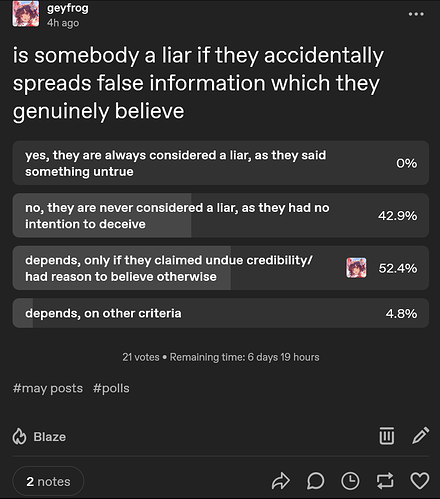The width and height of the screenshot is (440, 499).
Task: Open the three-dot post options menu
Action: click(416, 14)
